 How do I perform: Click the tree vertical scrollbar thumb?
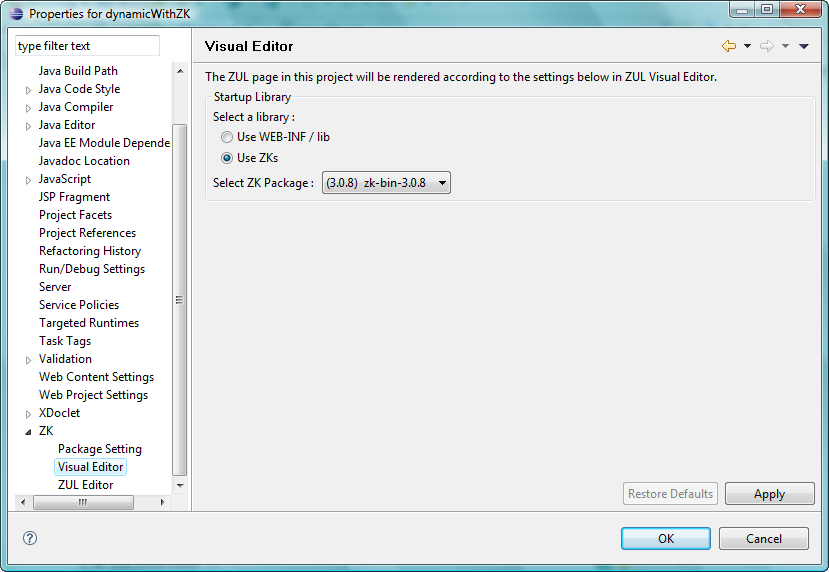click(180, 300)
